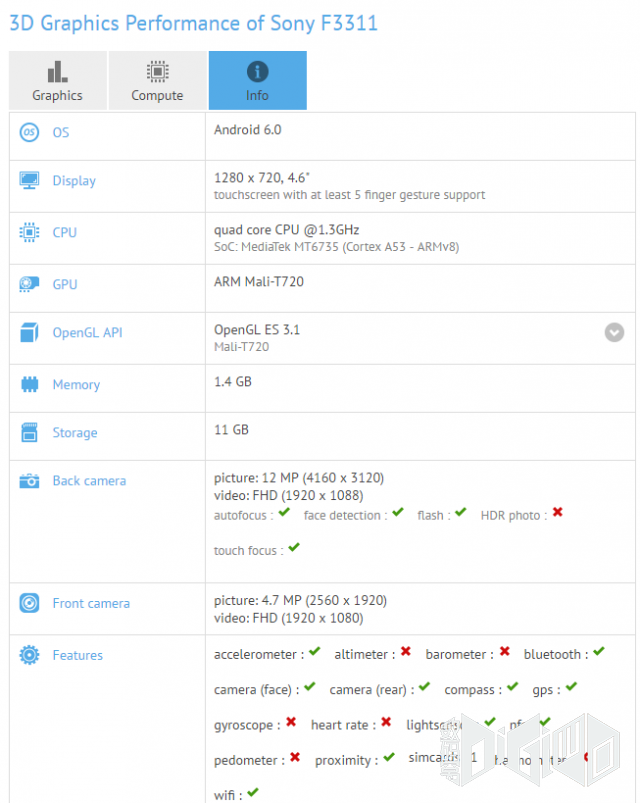Click the autofocus green check mark
Viewport: 640px width, 803px height.
(285, 512)
